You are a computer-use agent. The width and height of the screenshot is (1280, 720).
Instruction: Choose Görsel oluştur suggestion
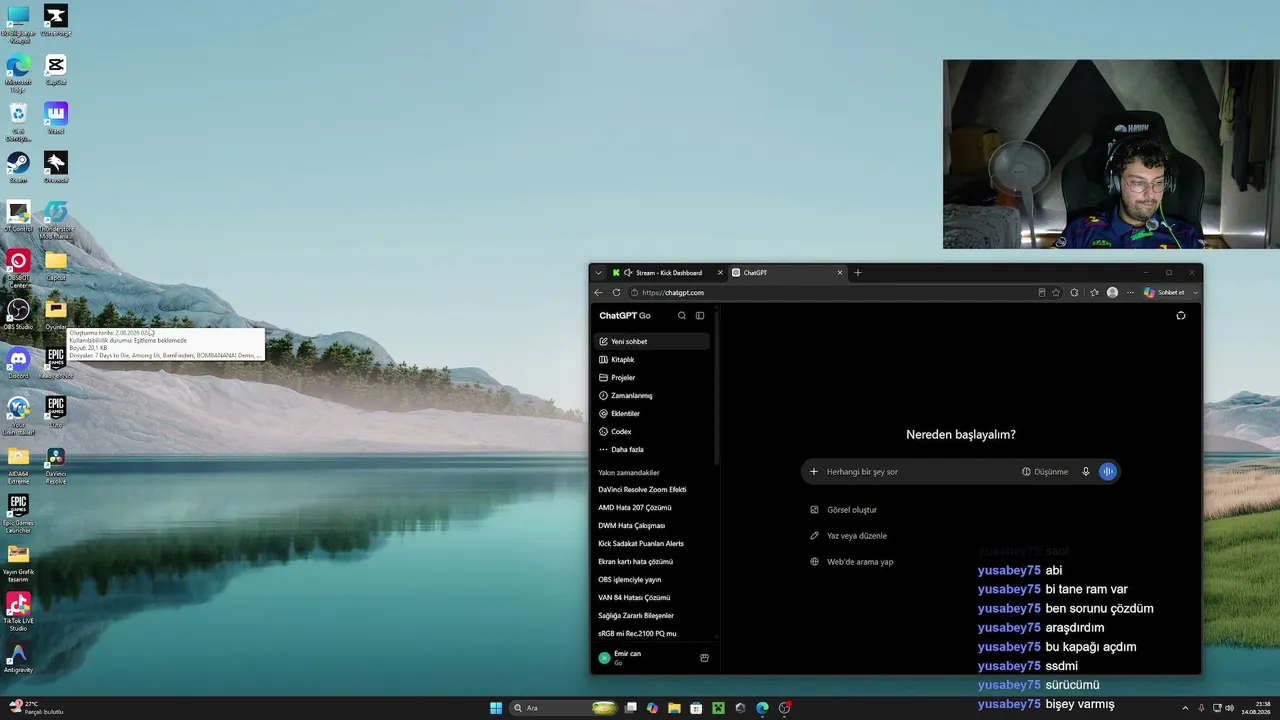pyautogui.click(x=844, y=510)
